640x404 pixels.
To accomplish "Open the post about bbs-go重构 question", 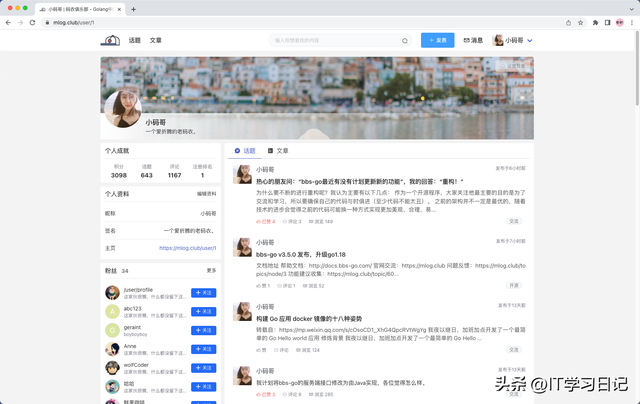I will pos(360,181).
